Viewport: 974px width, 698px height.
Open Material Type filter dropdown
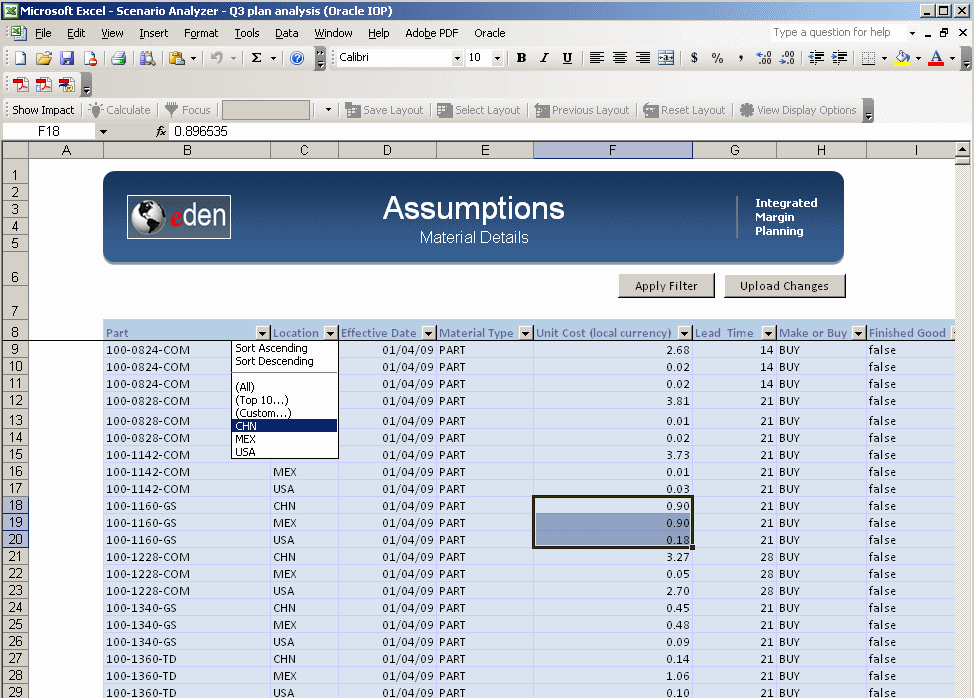pyautogui.click(x=526, y=333)
